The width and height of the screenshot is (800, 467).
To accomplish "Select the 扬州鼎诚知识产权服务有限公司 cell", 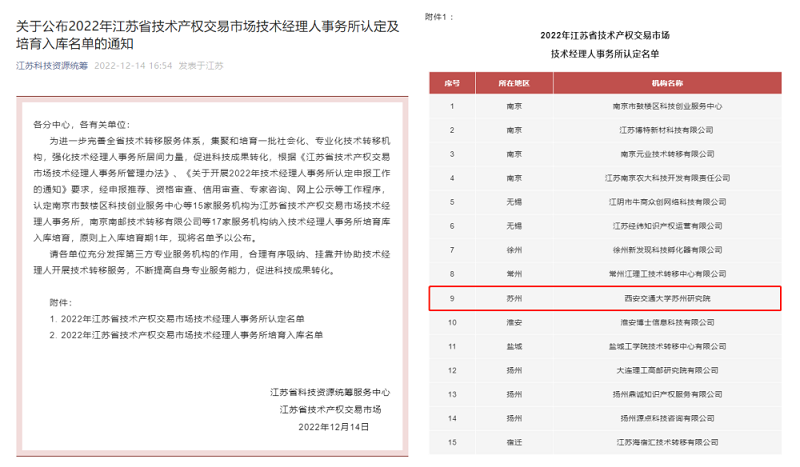I will [x=667, y=395].
